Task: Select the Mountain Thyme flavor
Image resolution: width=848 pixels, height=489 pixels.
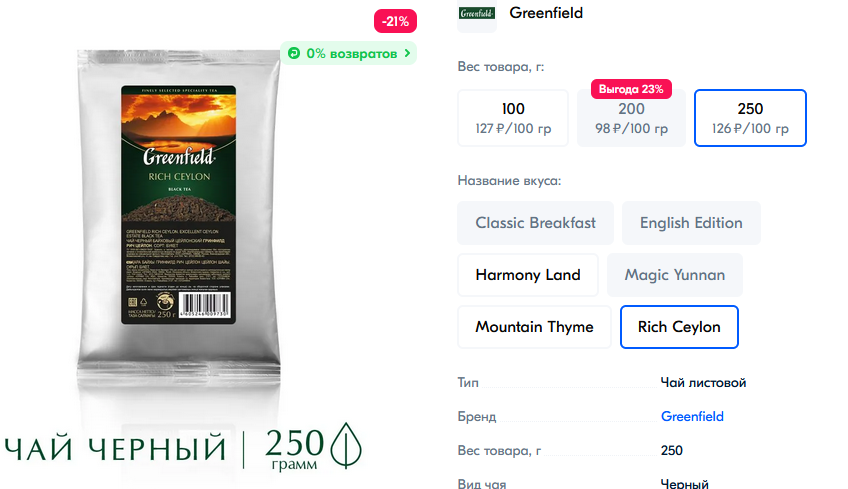Action: [x=534, y=327]
